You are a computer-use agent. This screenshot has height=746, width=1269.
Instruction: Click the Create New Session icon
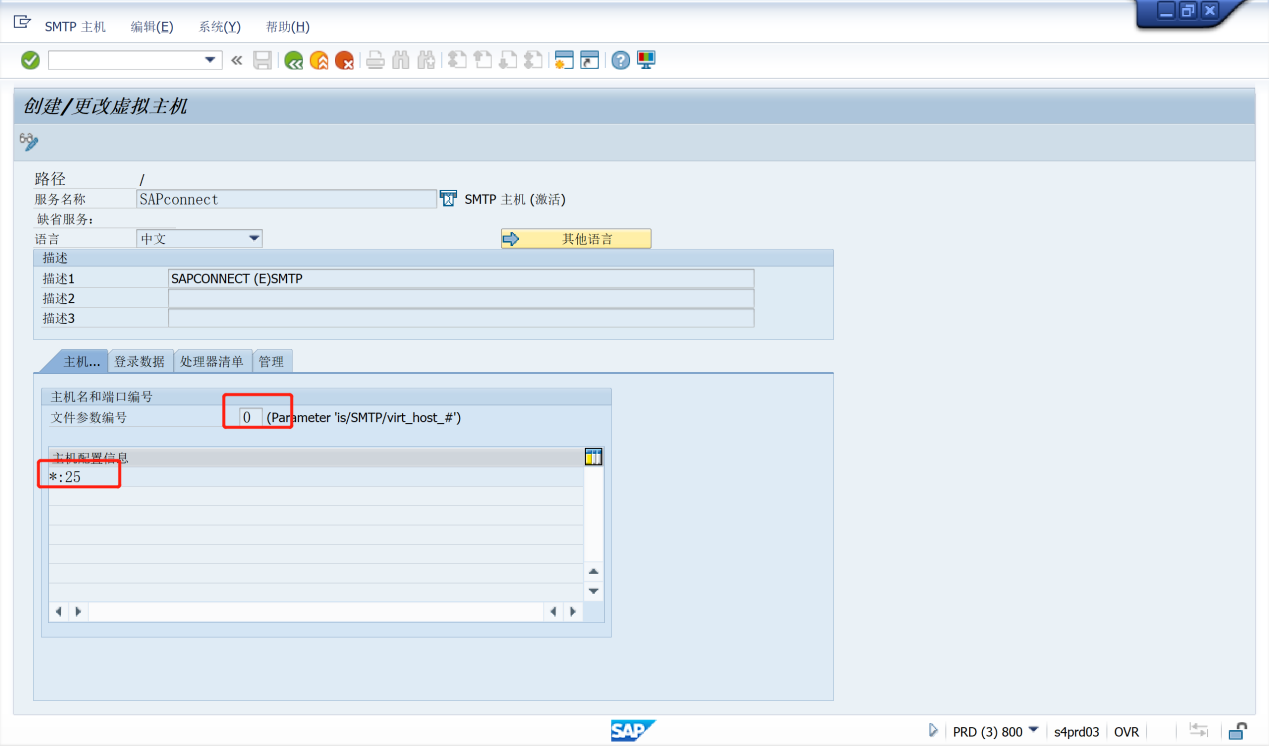click(564, 60)
